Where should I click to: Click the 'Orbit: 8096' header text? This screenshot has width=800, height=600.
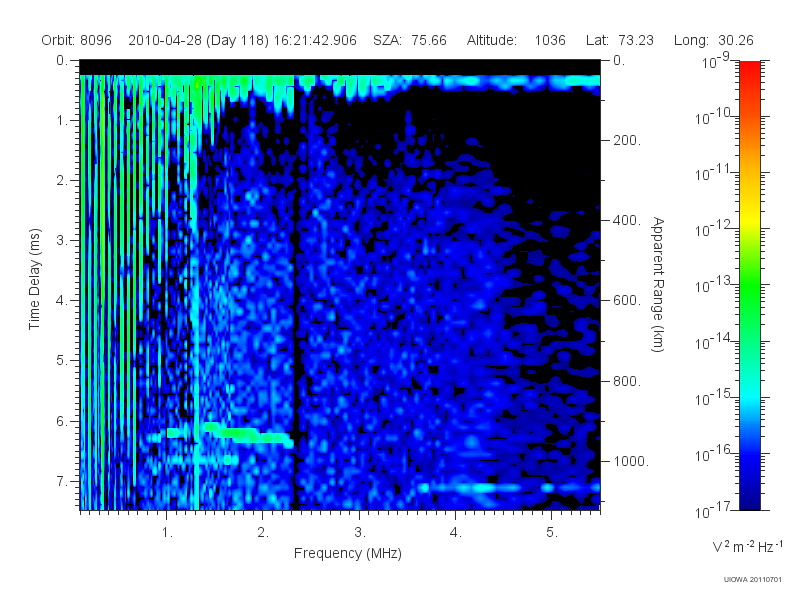[x=77, y=40]
